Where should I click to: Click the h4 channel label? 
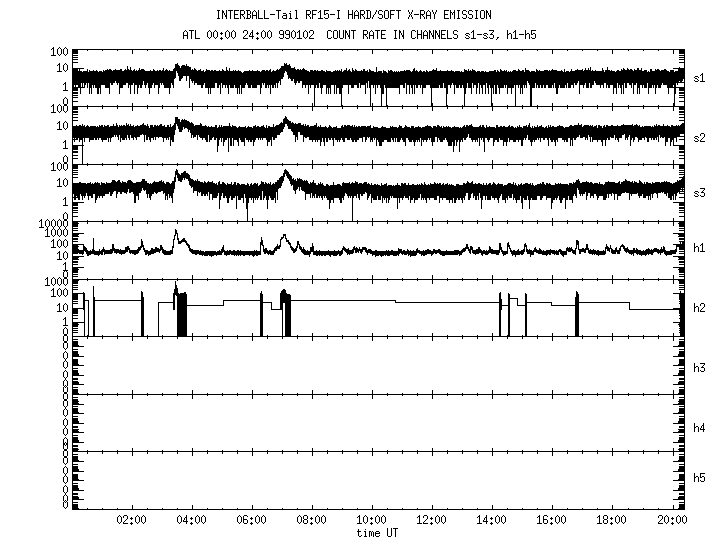click(700, 428)
